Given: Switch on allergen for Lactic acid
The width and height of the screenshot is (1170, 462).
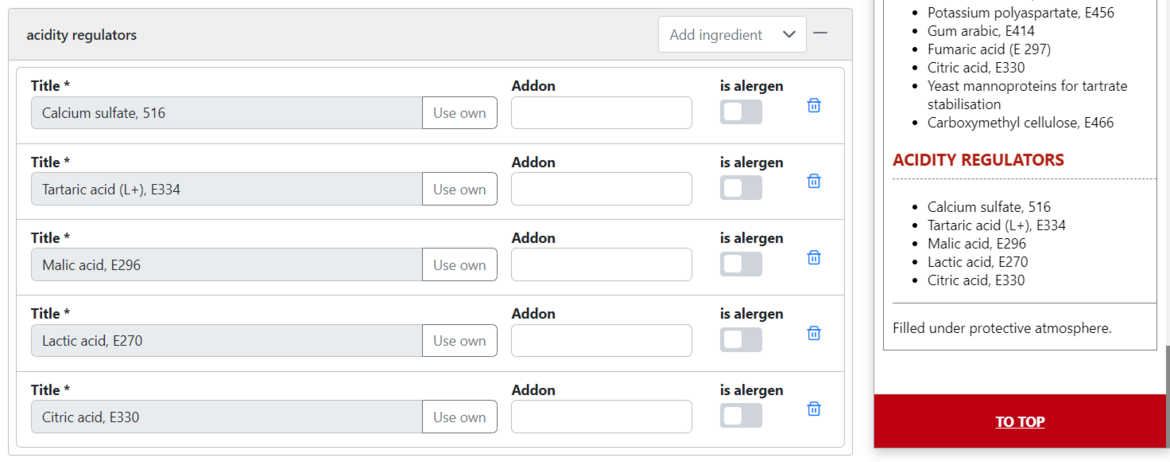Looking at the screenshot, I should (x=741, y=340).
